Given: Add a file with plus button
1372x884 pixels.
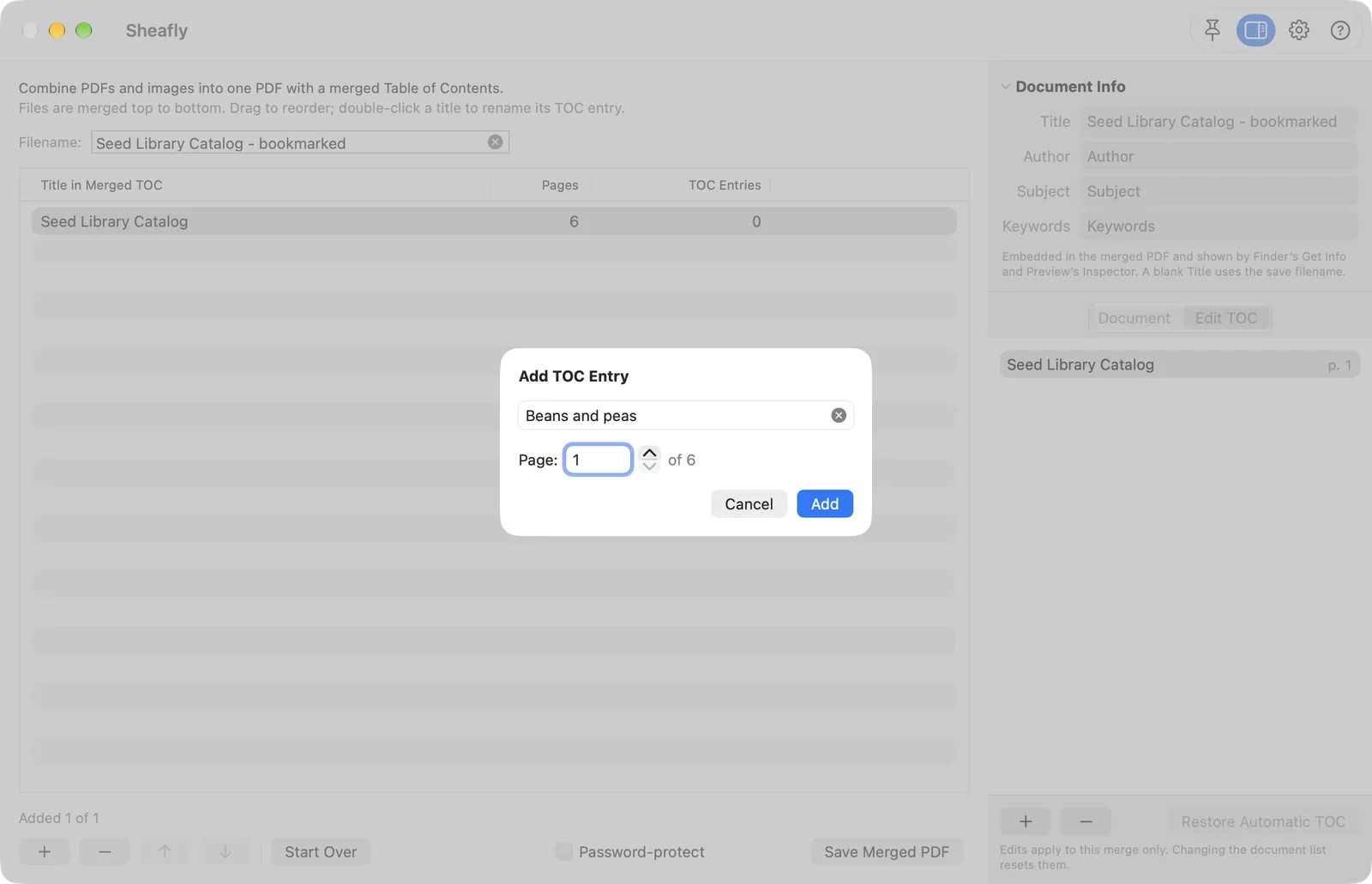Looking at the screenshot, I should pos(45,851).
